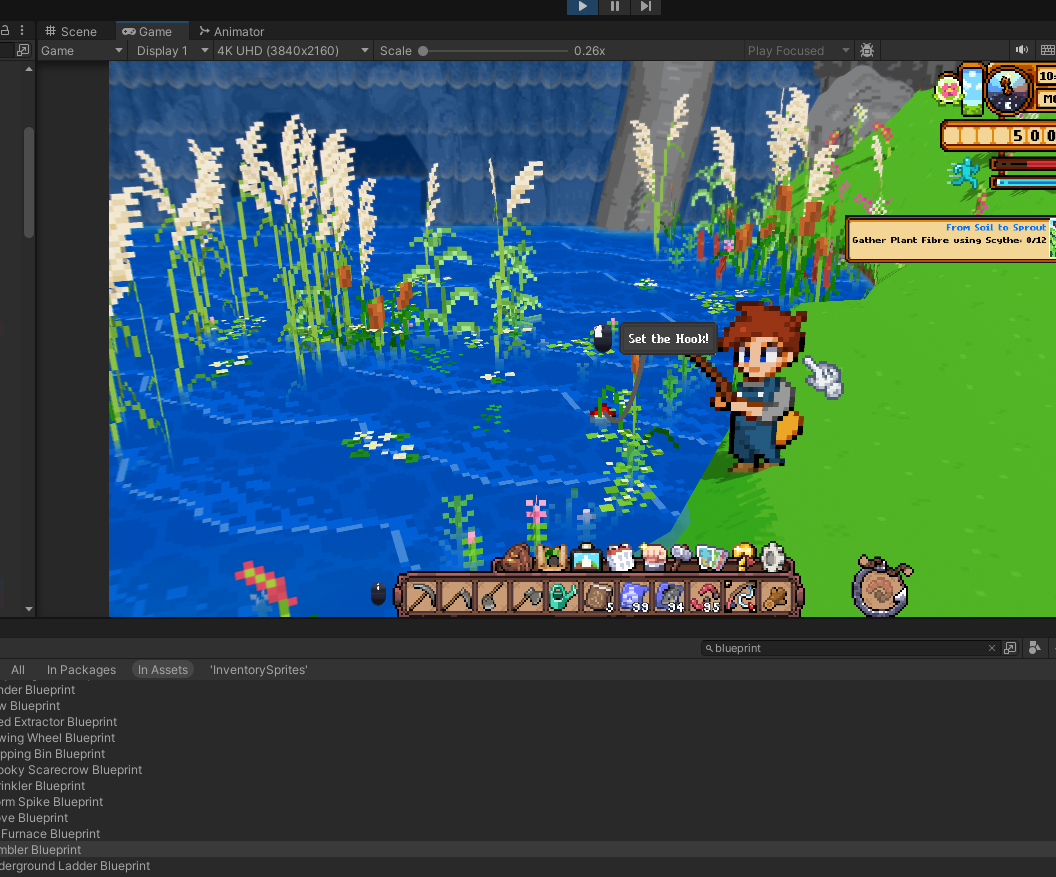The image size is (1056, 877).
Task: Open the 4K UHD resolution dropdown
Action: [291, 50]
